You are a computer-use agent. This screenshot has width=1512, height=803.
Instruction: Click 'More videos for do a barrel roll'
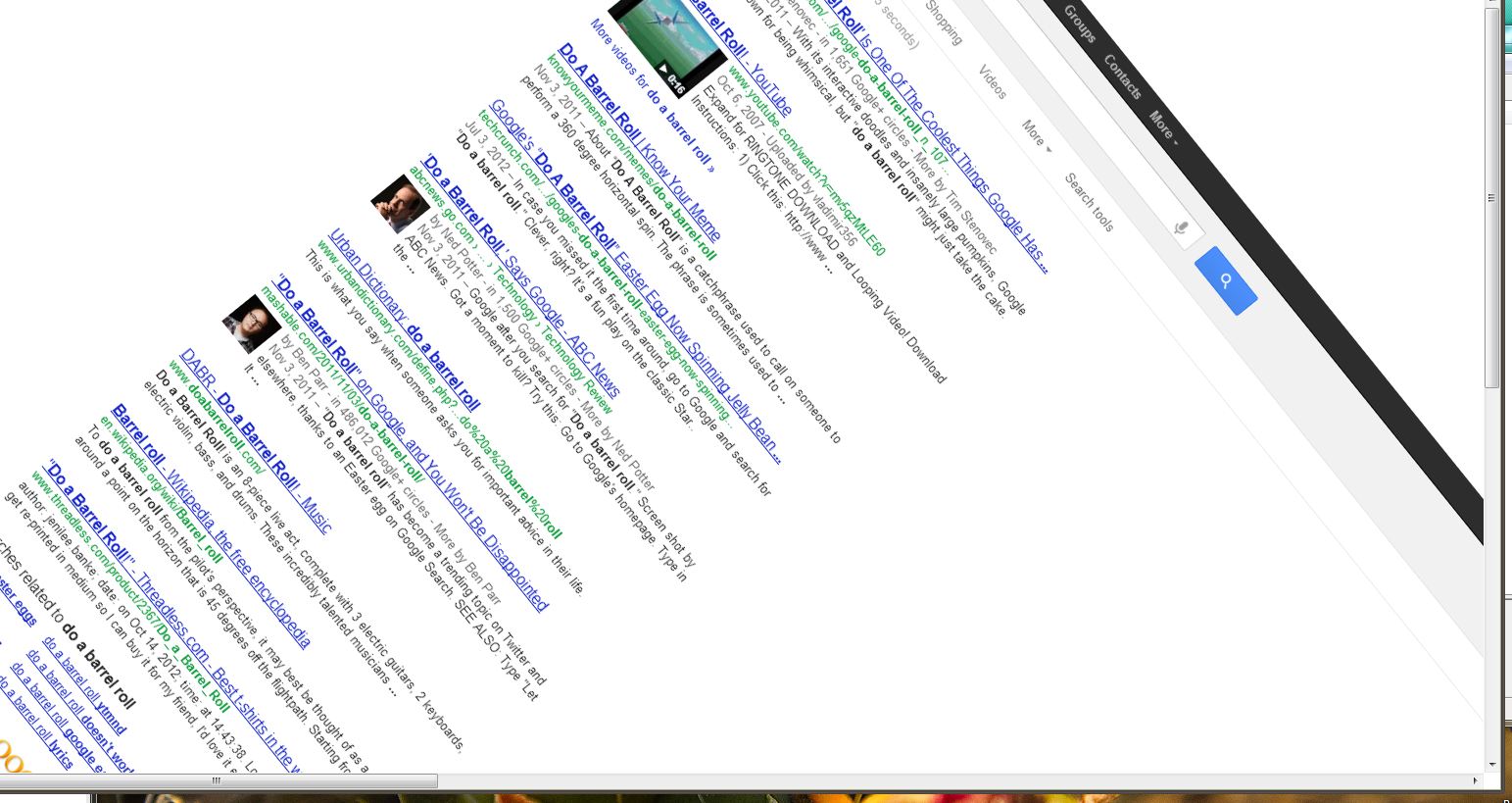(652, 95)
